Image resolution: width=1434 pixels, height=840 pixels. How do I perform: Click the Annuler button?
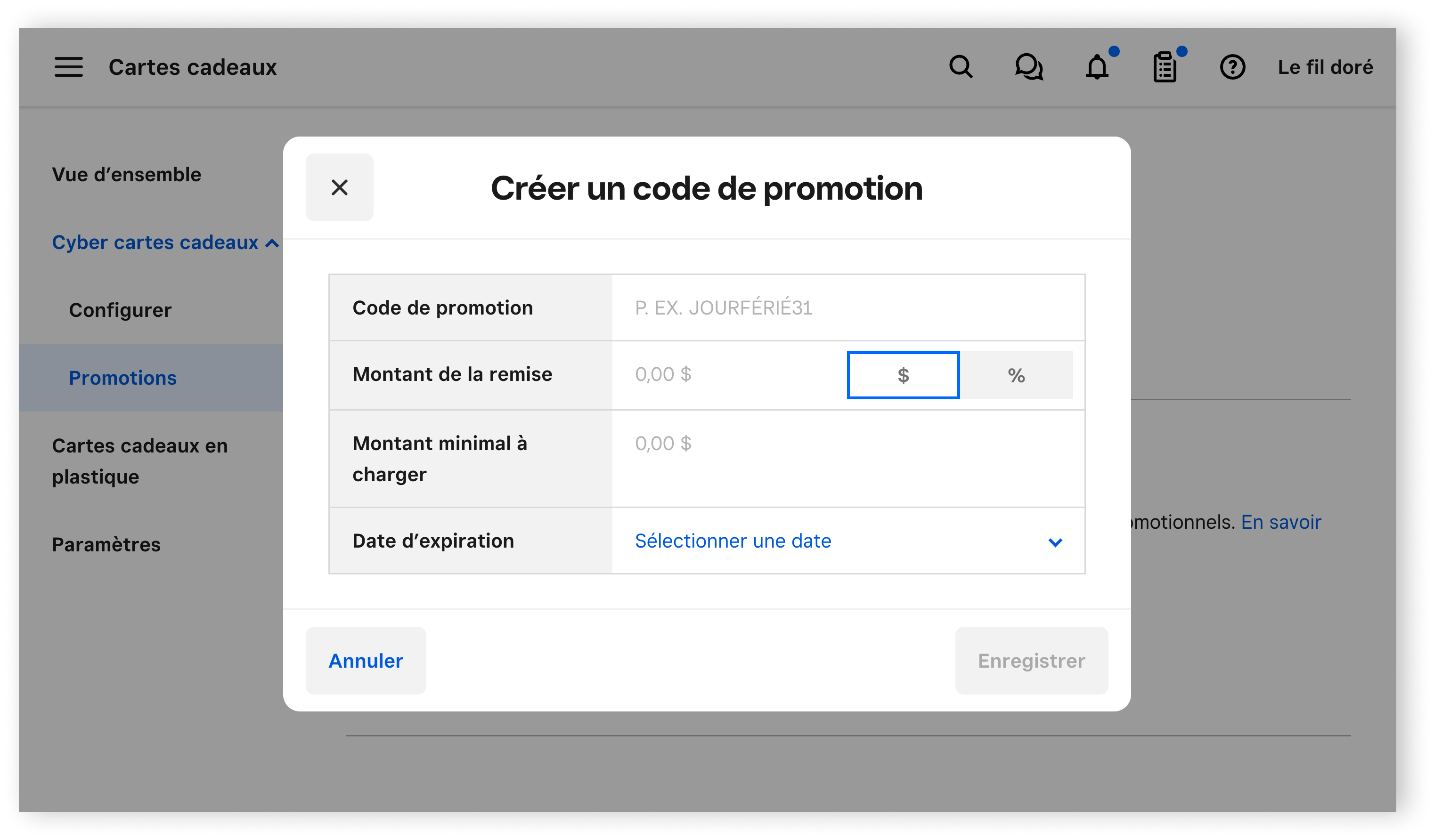365,660
